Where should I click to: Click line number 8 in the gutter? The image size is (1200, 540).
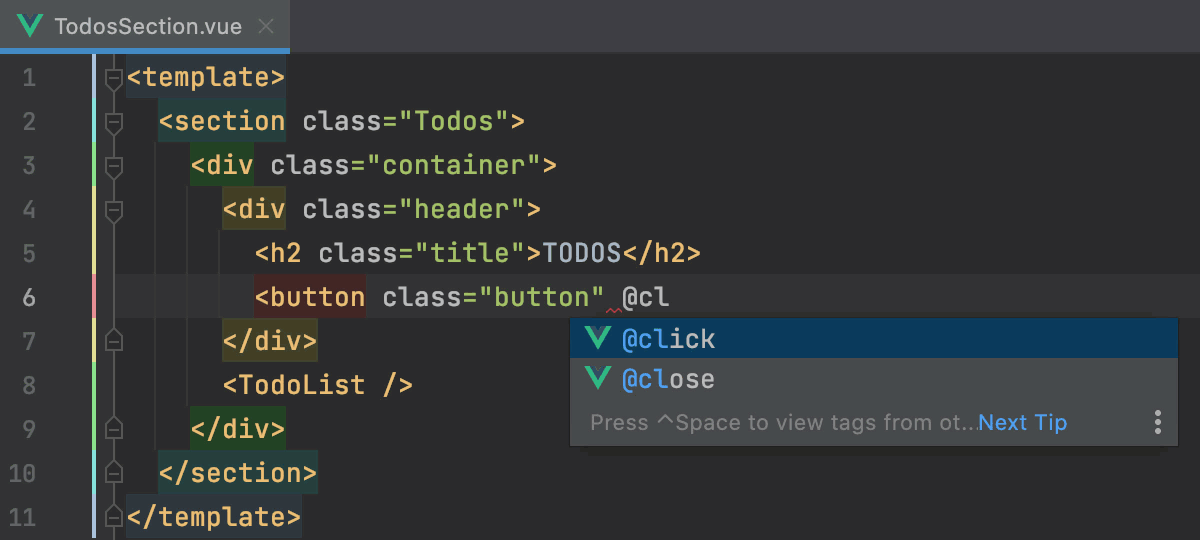28,385
